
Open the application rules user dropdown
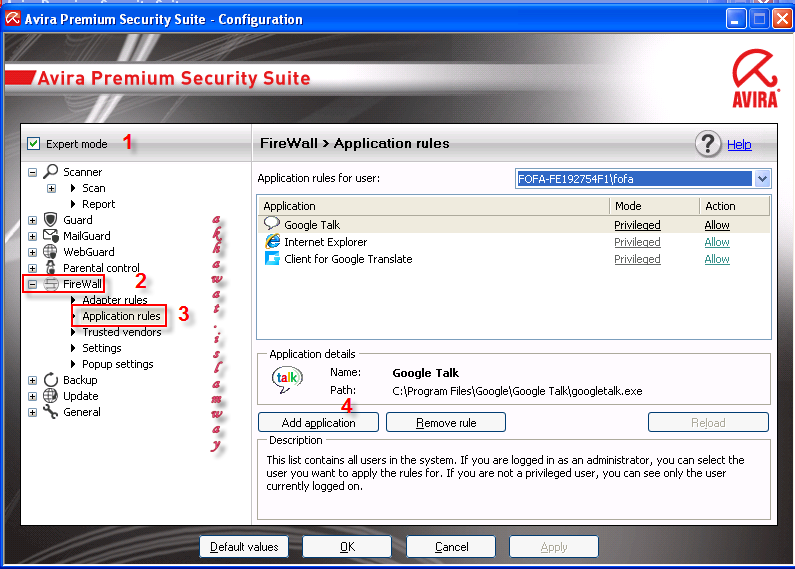[762, 179]
